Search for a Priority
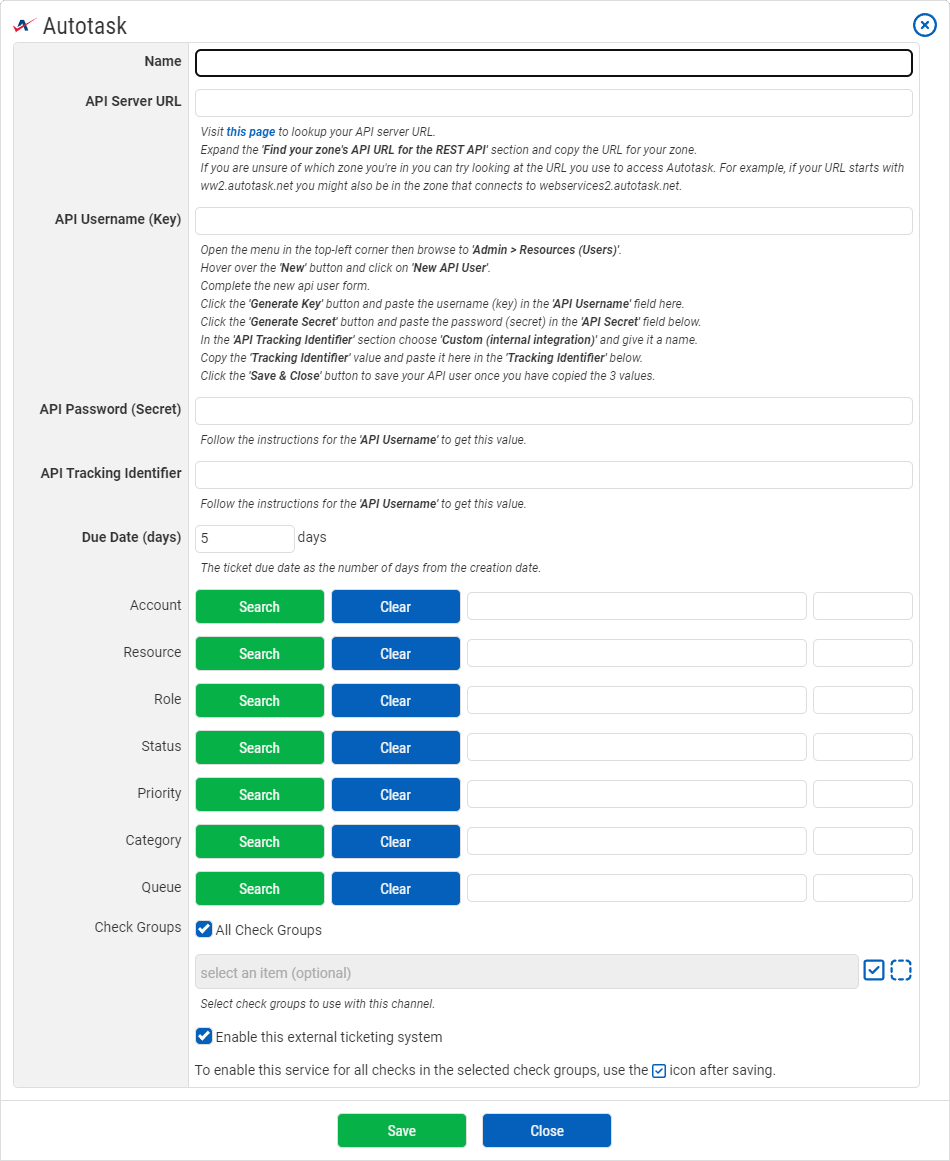Viewport: 950px width, 1161px height. pyautogui.click(x=259, y=795)
